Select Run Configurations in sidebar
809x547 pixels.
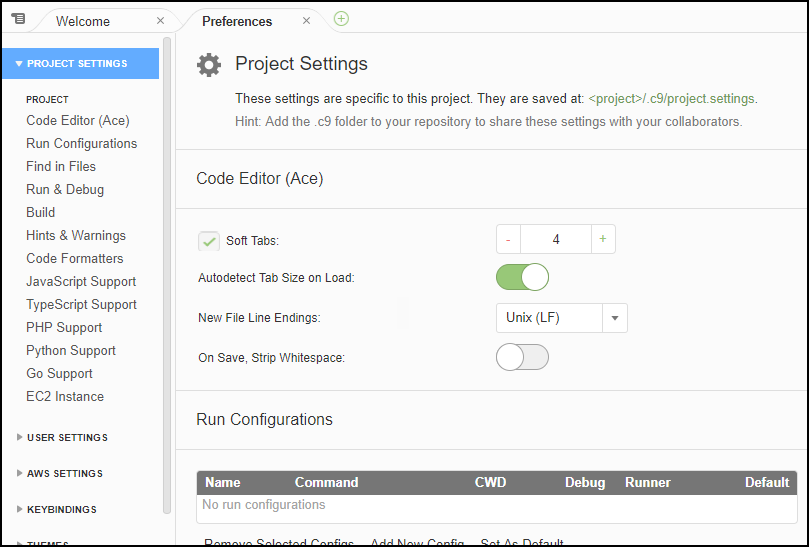click(82, 144)
